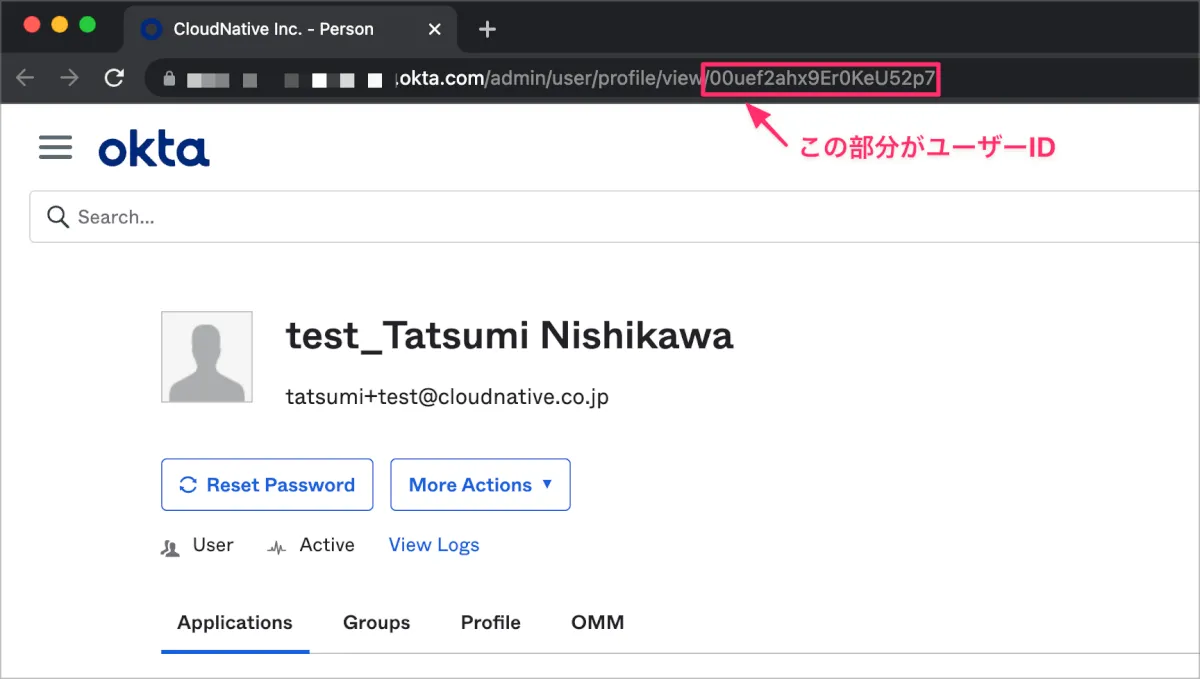Click the browser forward arrow
Viewport: 1200px width, 679px height.
(x=69, y=78)
